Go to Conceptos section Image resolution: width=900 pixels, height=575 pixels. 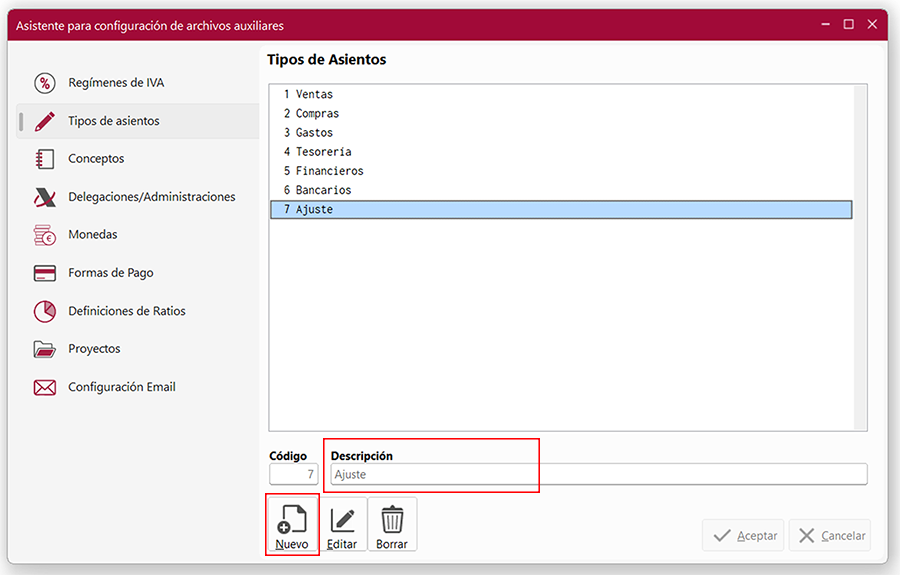[x=138, y=159]
